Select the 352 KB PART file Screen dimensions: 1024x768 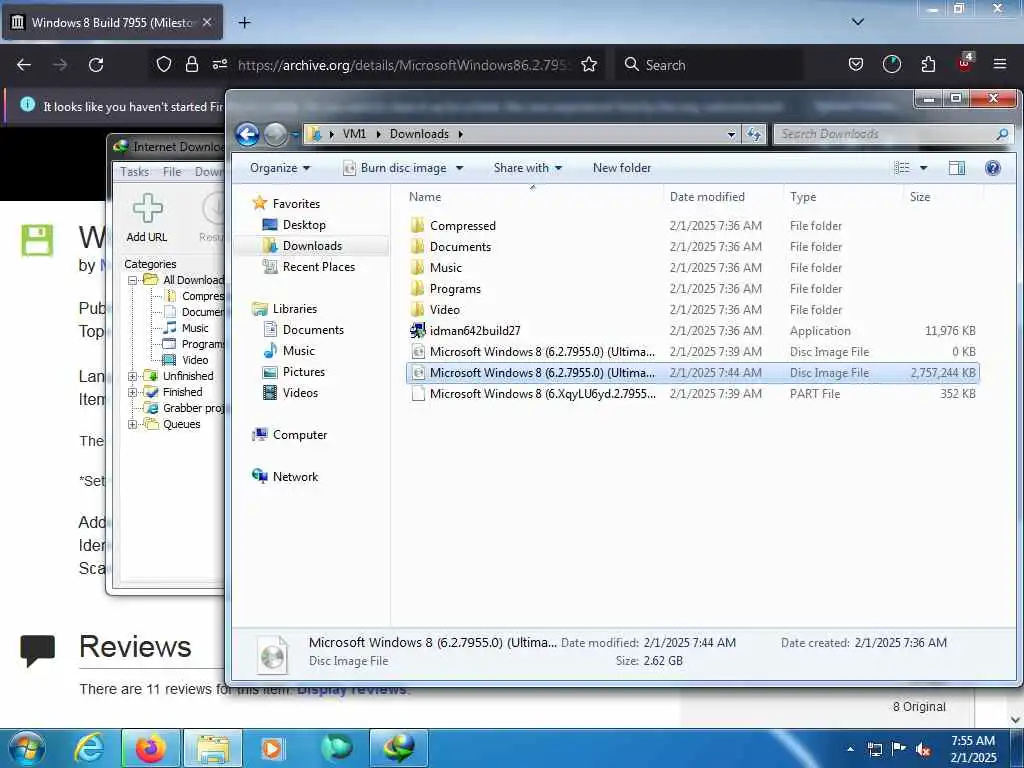(692, 393)
